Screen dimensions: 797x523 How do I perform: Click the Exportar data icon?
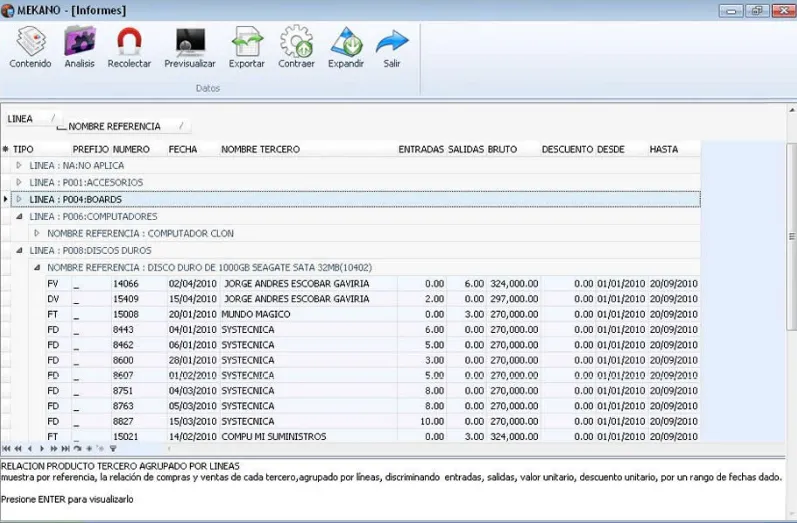pos(247,42)
